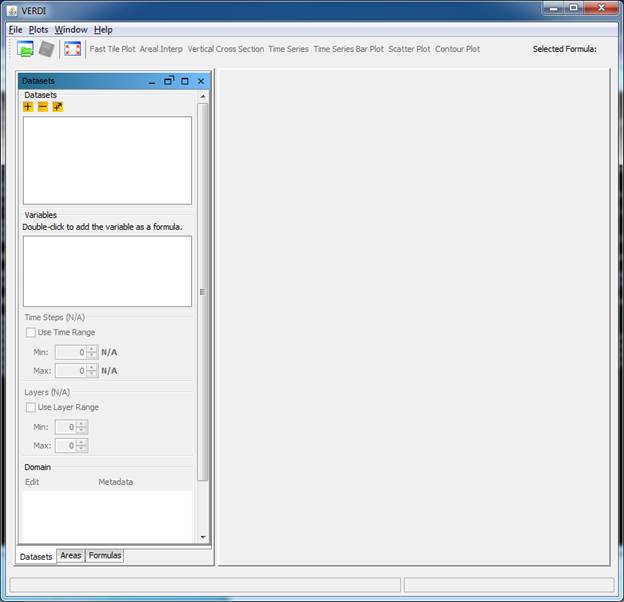The height and width of the screenshot is (602, 624).
Task: Click the Layers Min value field
Action: tap(66, 427)
